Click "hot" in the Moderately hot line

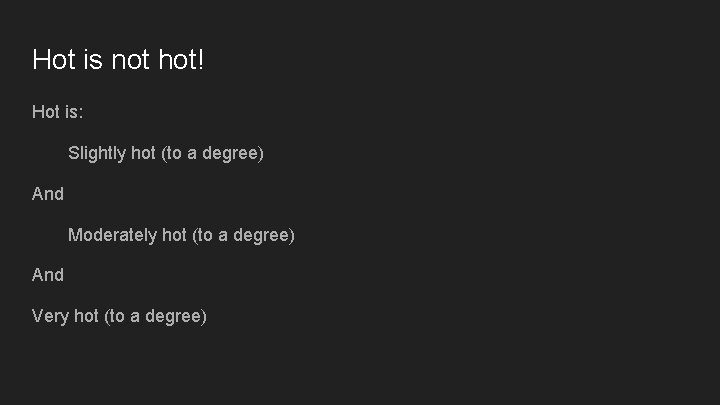tap(174, 235)
